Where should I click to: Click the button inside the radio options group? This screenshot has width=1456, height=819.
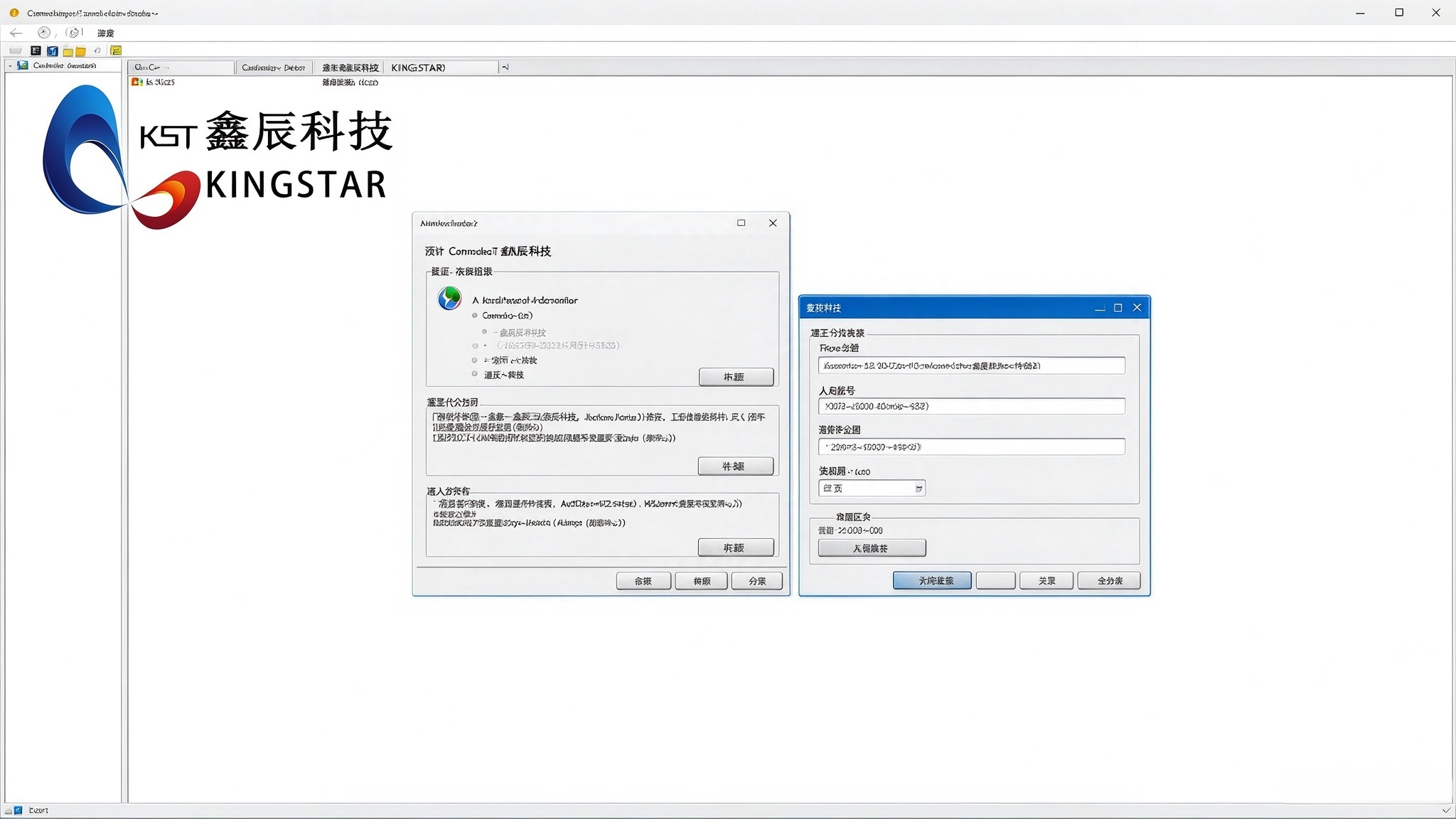tap(736, 377)
